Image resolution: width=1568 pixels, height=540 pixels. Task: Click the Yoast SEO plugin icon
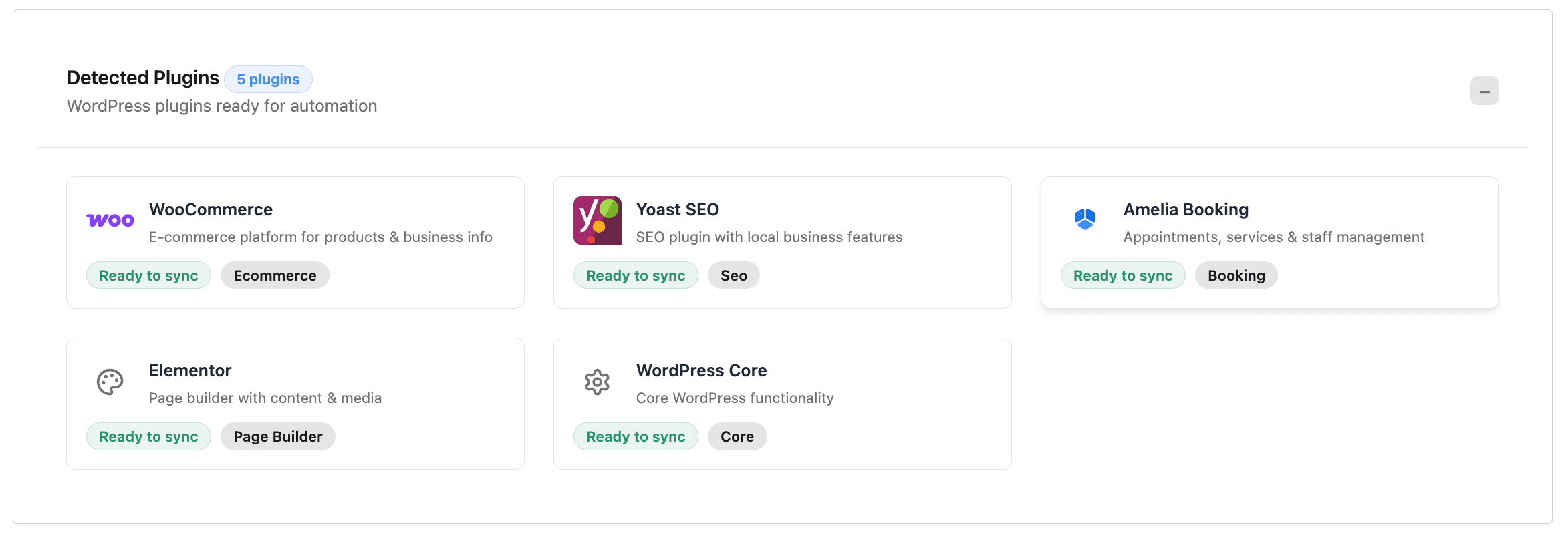coord(597,220)
